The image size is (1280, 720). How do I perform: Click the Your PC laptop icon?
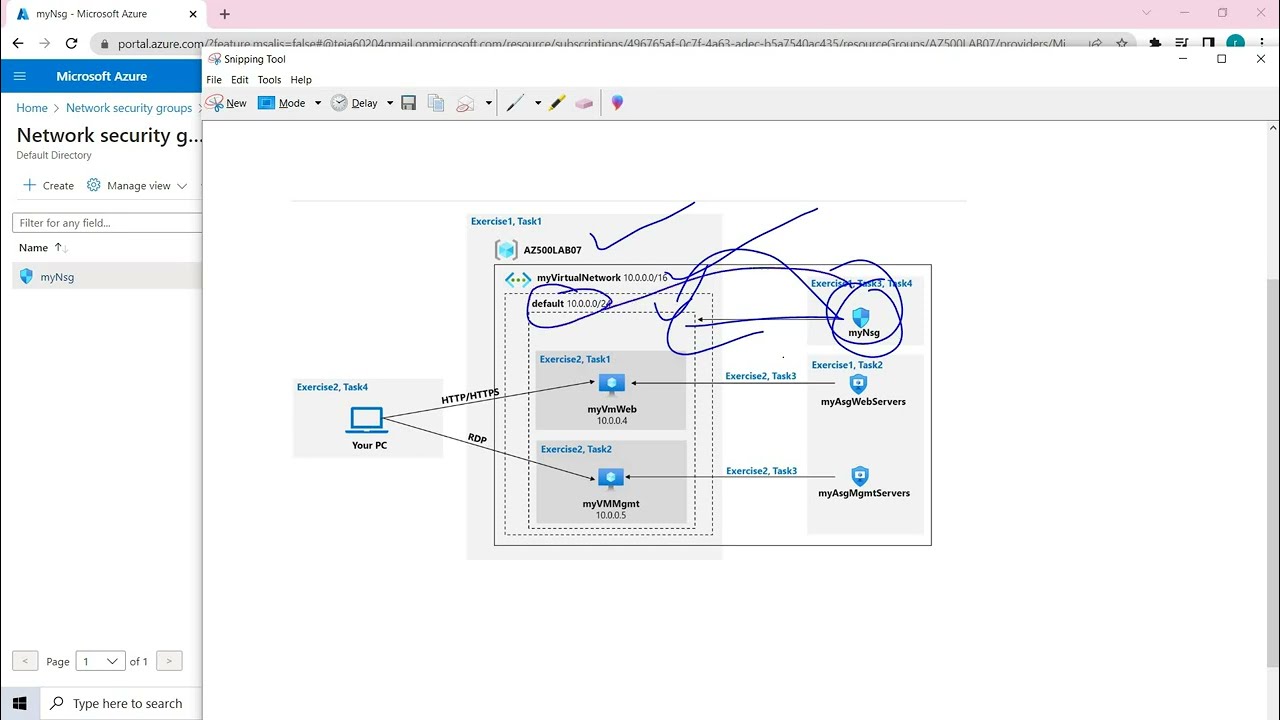point(367,421)
